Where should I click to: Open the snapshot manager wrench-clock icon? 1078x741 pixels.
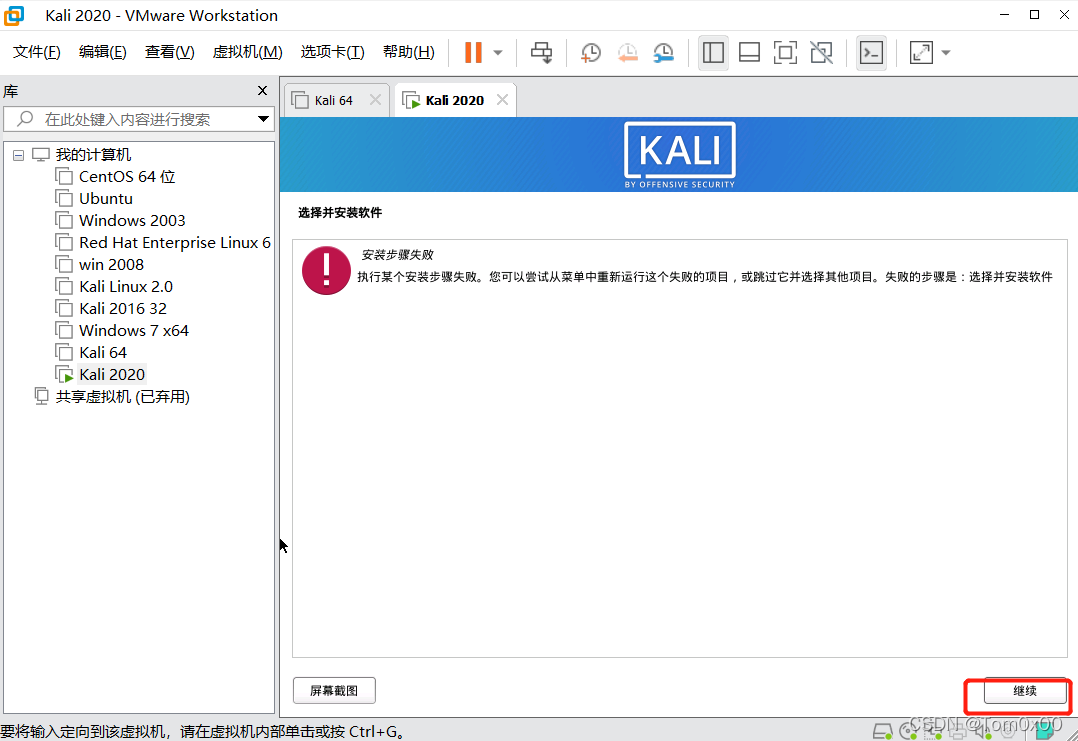pos(663,52)
